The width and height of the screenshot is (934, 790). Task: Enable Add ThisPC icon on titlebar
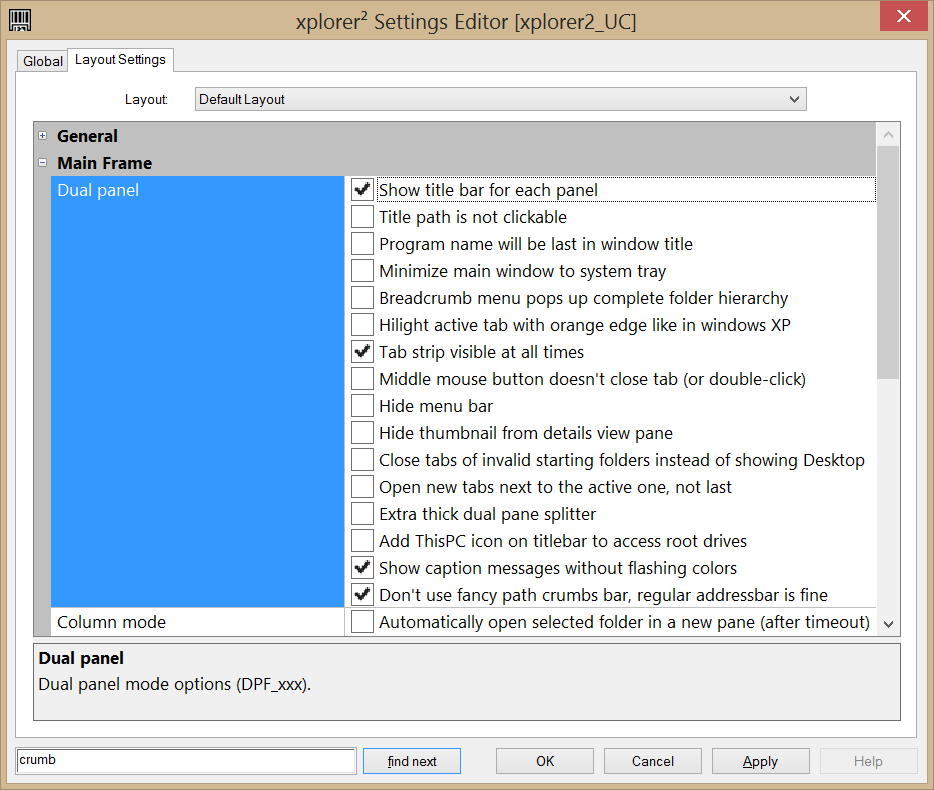pos(362,541)
